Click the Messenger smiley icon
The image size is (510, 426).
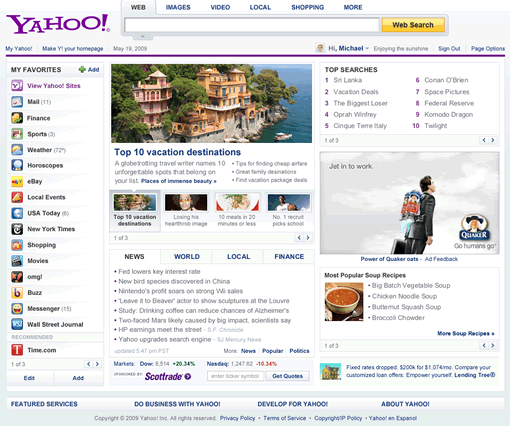(17, 309)
